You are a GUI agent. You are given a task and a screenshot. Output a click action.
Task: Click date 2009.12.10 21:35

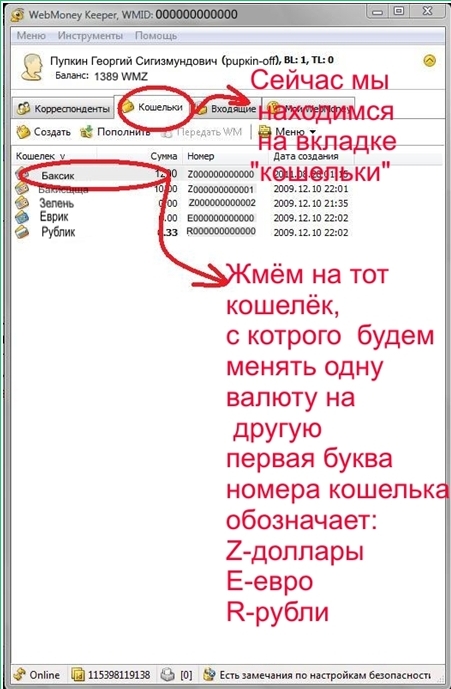(311, 203)
